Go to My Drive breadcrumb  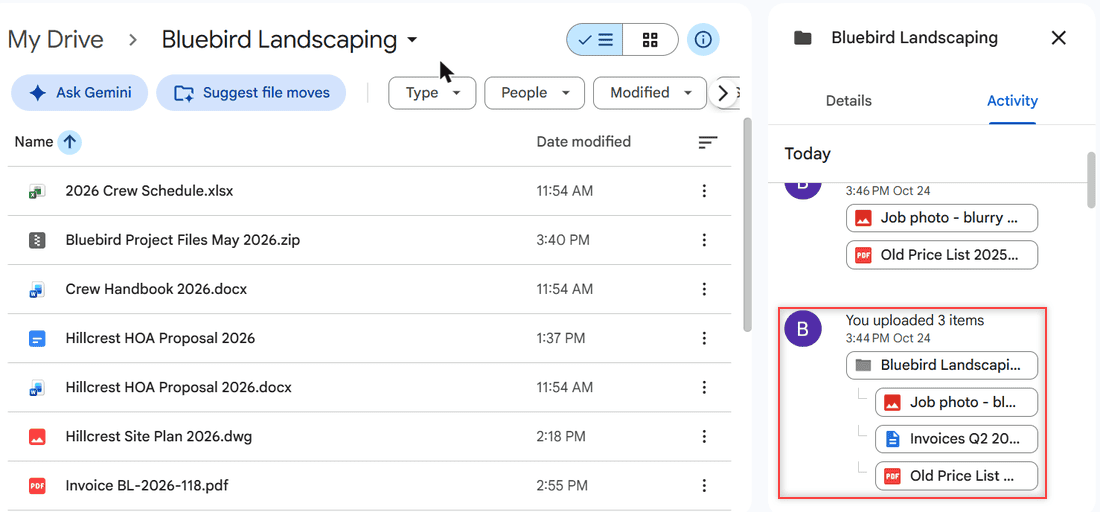point(55,39)
